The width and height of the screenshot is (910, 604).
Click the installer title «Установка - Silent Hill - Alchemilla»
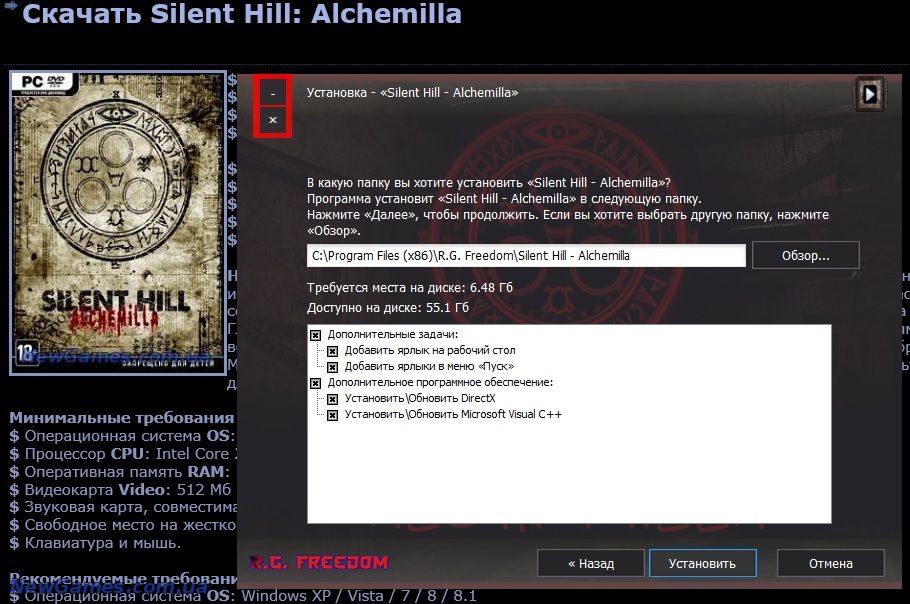(412, 92)
